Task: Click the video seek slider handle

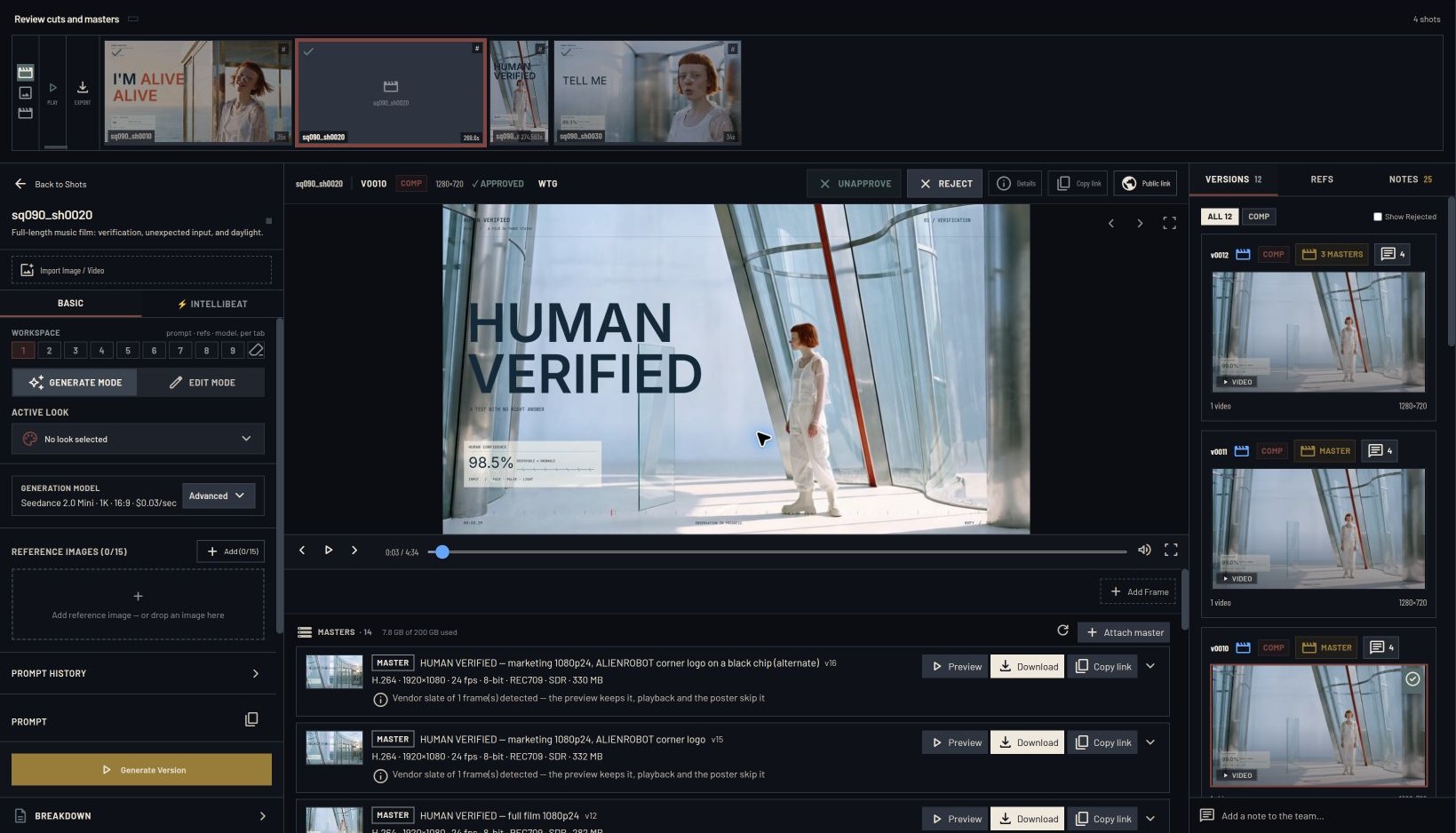Action: click(x=442, y=551)
